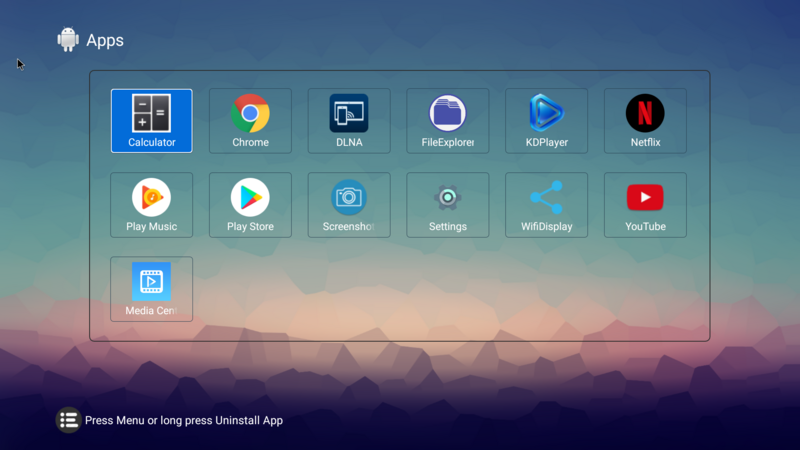
Task: Open FileExplorer app
Action: coord(447,121)
